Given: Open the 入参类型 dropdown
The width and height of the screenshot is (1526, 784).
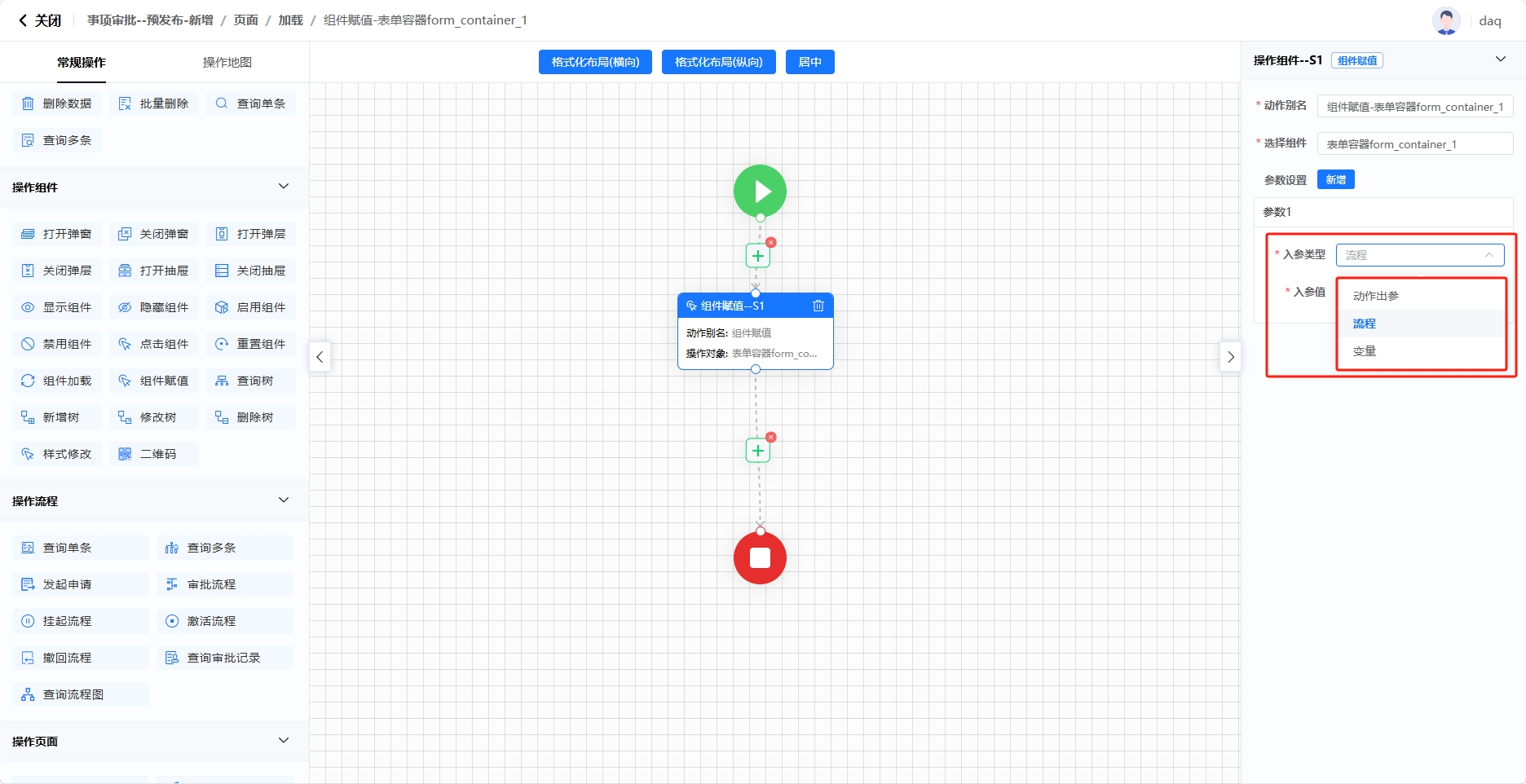Looking at the screenshot, I should tap(1419, 255).
